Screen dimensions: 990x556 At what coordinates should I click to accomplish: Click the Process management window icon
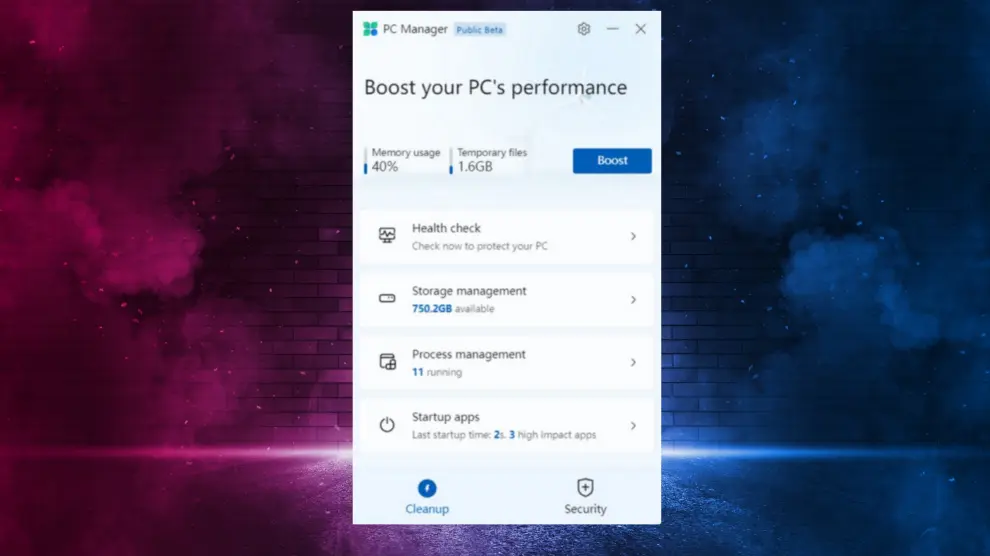(x=387, y=362)
